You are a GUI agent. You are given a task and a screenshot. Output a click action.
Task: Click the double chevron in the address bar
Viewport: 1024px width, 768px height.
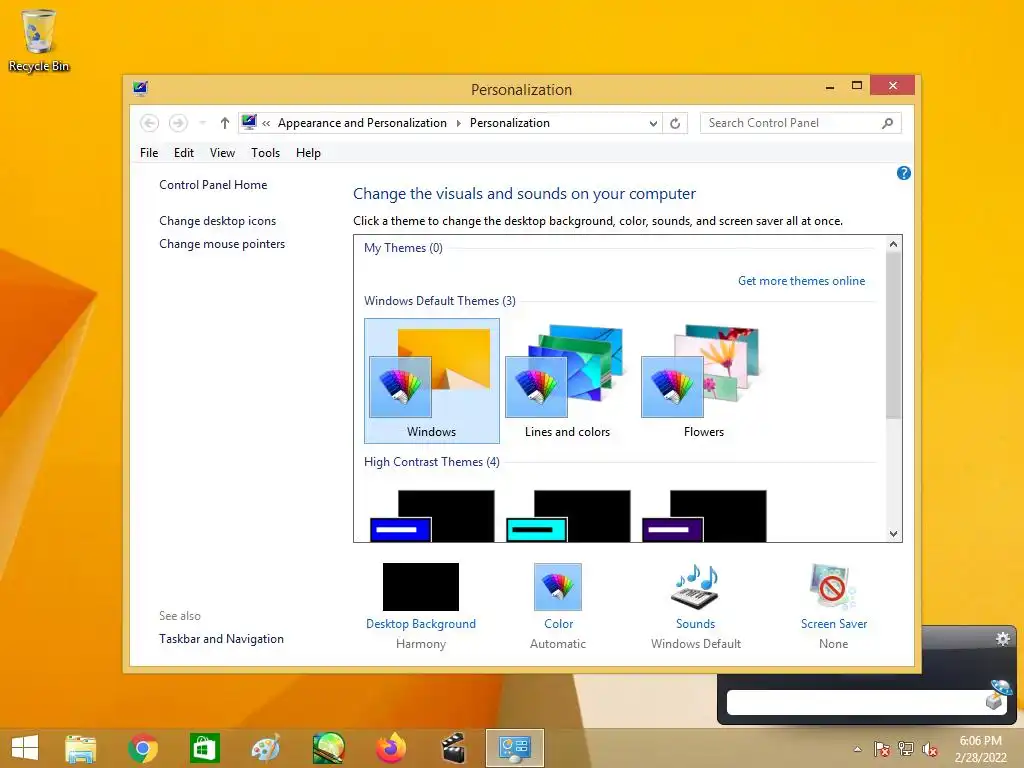click(266, 123)
